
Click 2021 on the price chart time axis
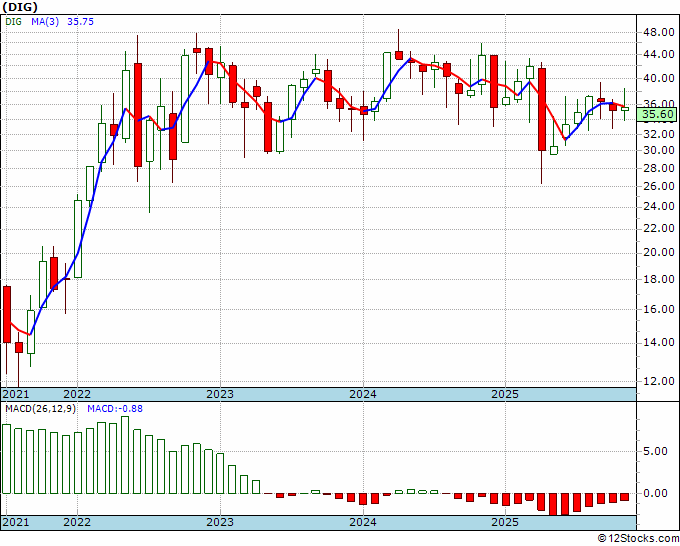pos(16,394)
